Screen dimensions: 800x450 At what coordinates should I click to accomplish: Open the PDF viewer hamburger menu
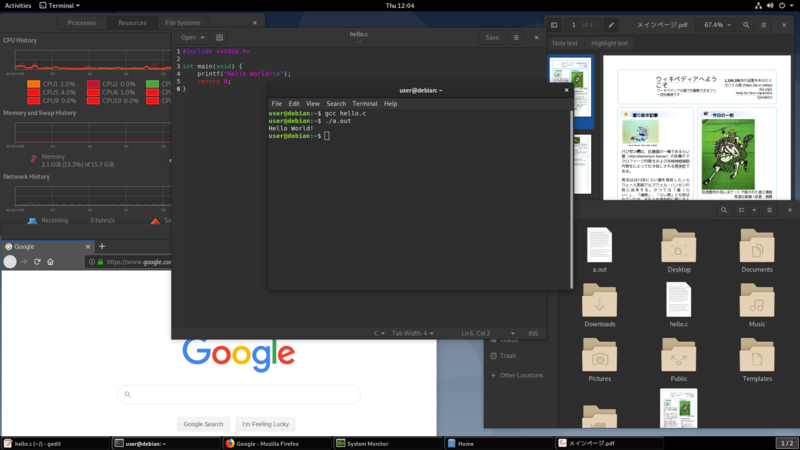[764, 25]
